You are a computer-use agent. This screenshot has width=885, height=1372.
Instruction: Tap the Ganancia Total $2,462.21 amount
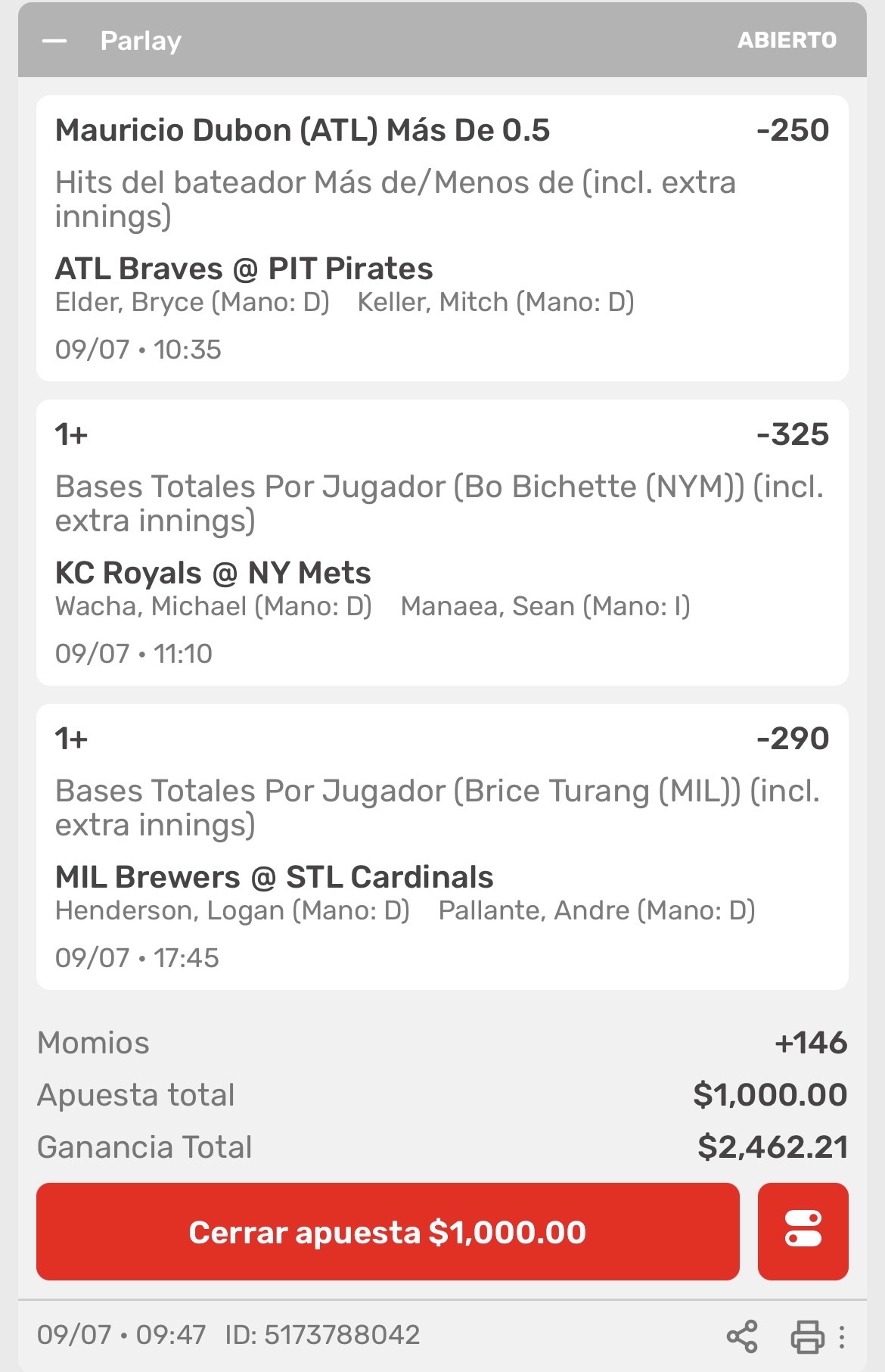772,1147
